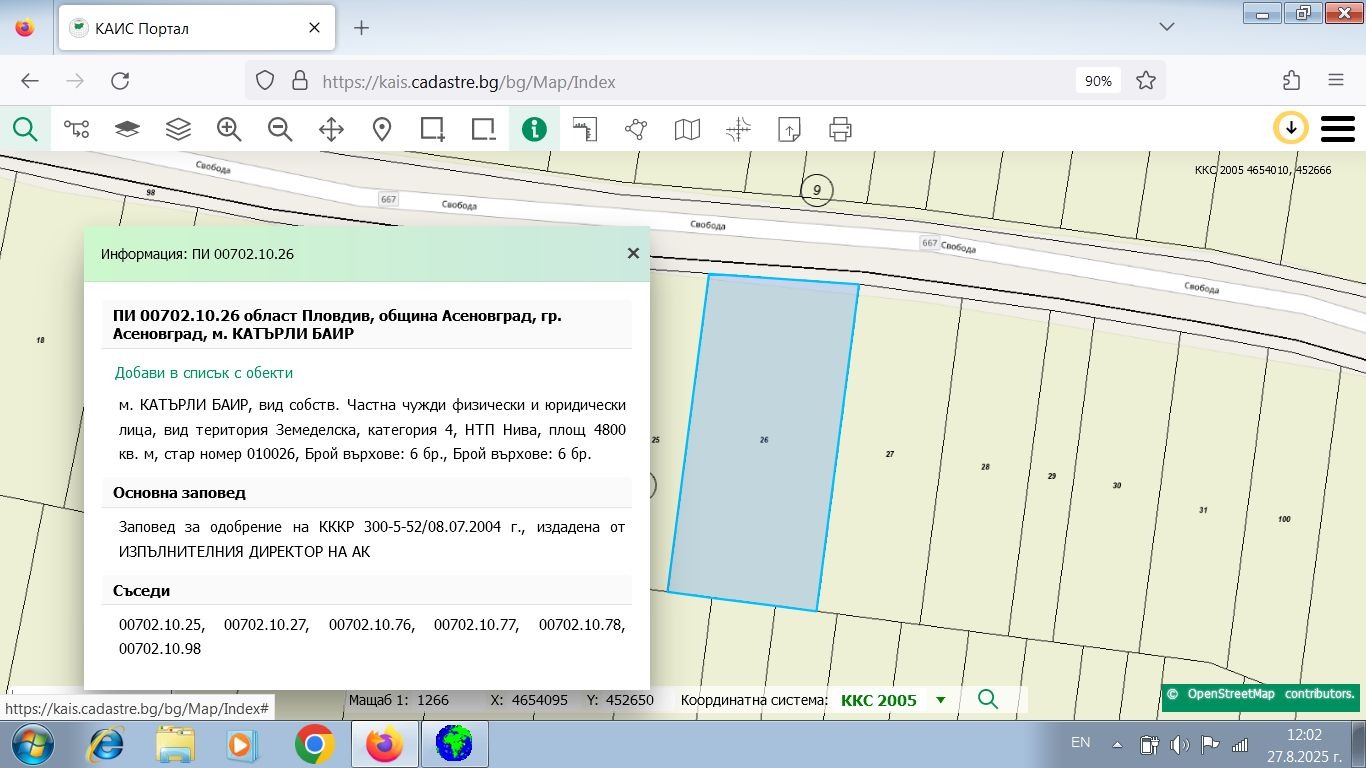Click 'Добави в списък с обекти' link
The image size is (1366, 768).
(x=204, y=372)
